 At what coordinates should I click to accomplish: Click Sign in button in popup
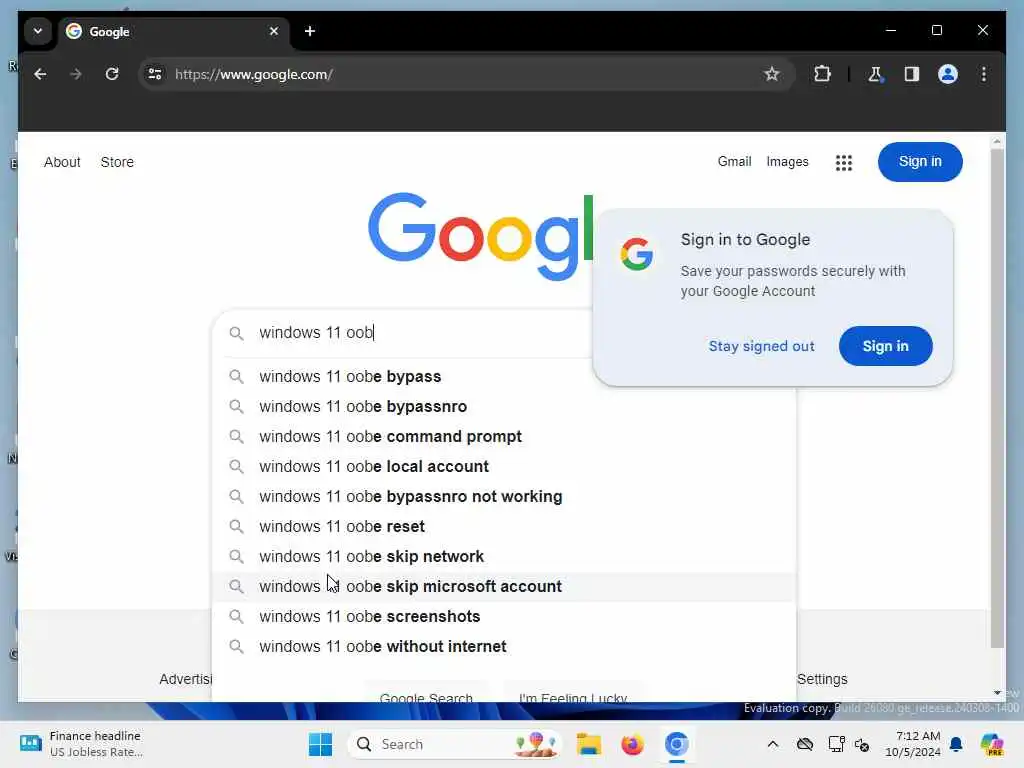coord(885,346)
